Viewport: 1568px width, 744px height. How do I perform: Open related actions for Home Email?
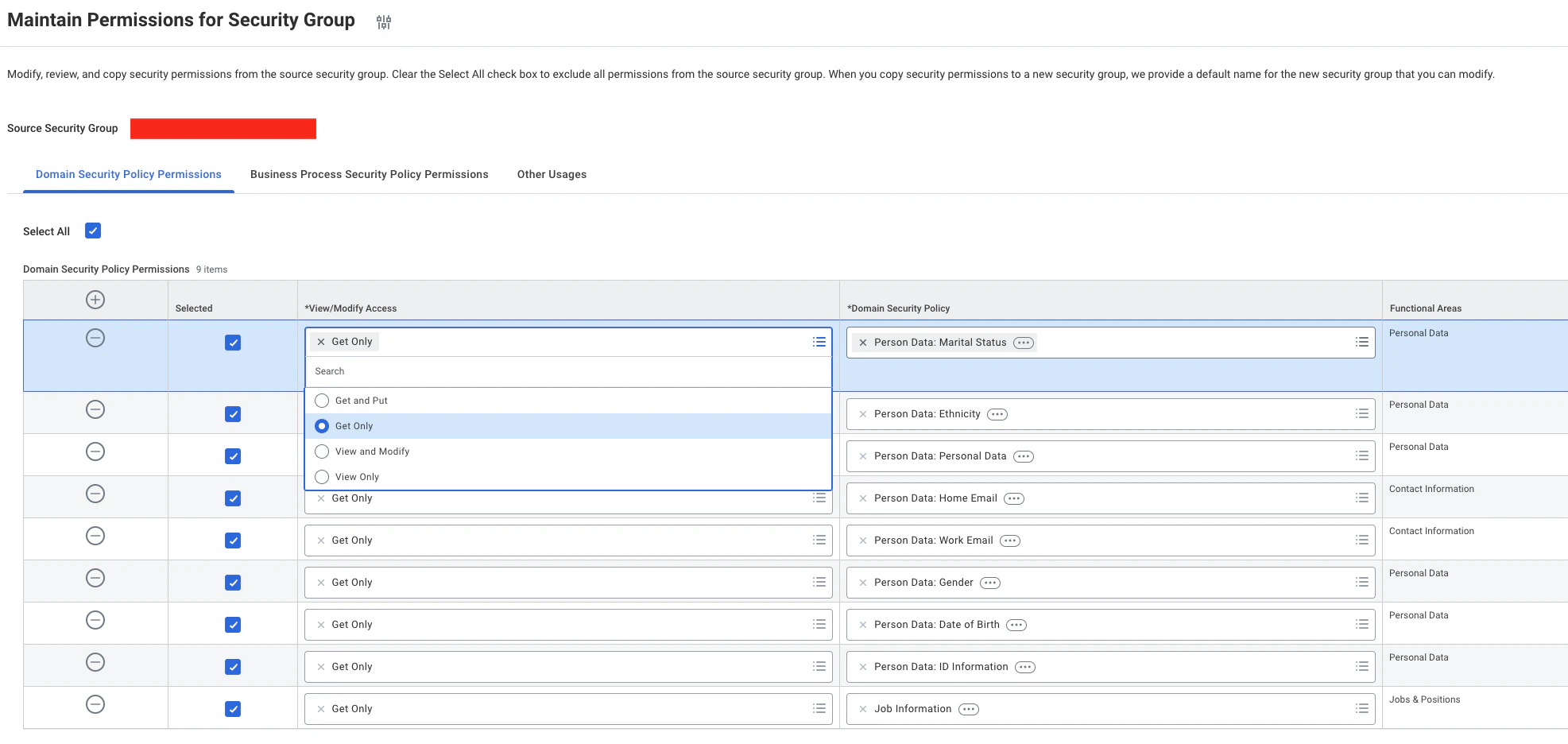click(x=1014, y=498)
